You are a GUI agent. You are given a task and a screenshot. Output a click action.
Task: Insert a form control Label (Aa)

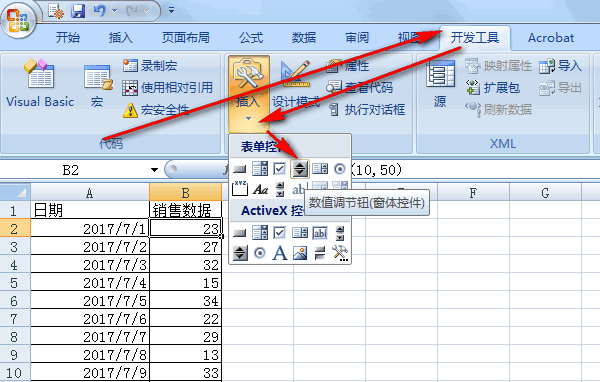pyautogui.click(x=260, y=189)
